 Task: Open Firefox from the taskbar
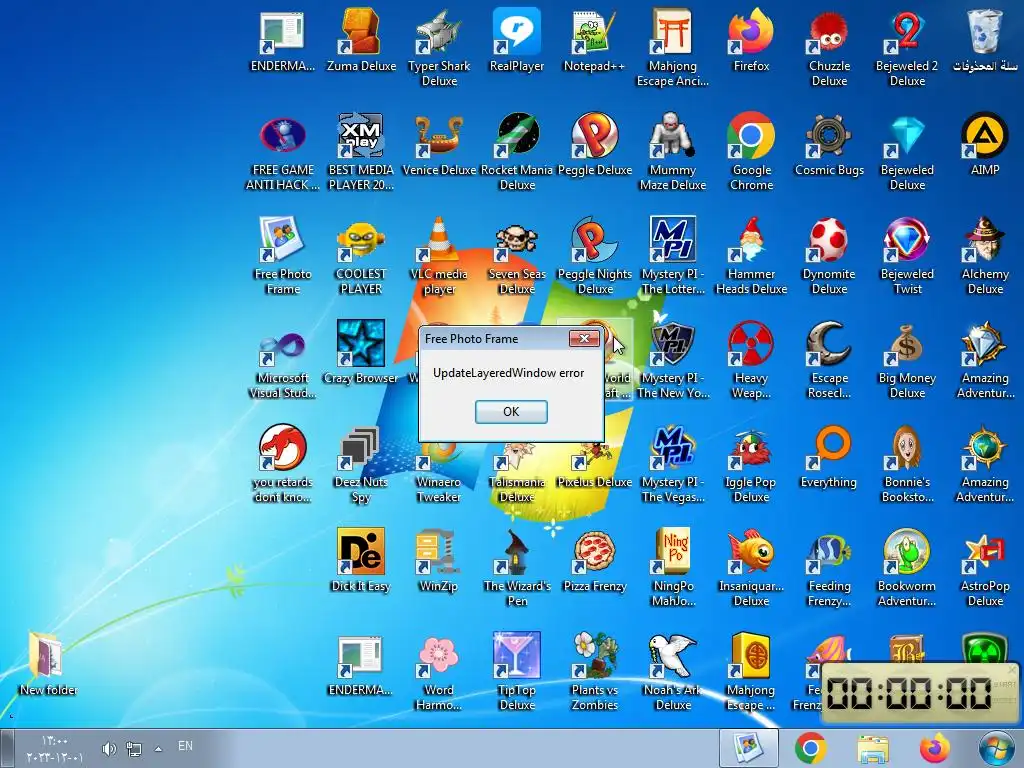coord(935,748)
